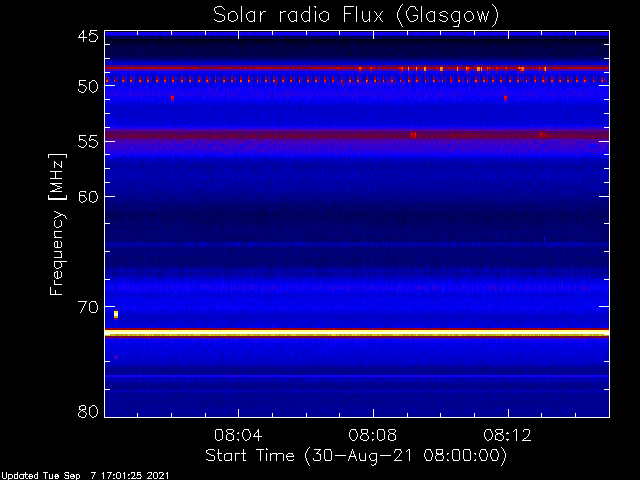Image resolution: width=640 pixels, height=480 pixels.
Task: Select the 60 frequency axis label
Action: coord(88,196)
